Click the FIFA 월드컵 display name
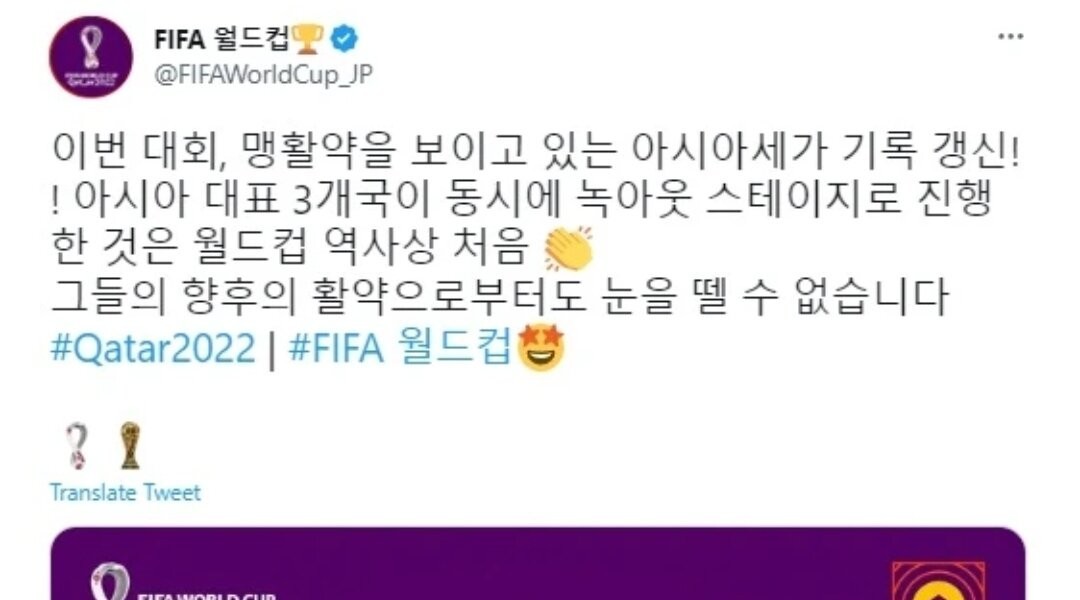 [x=222, y=39]
